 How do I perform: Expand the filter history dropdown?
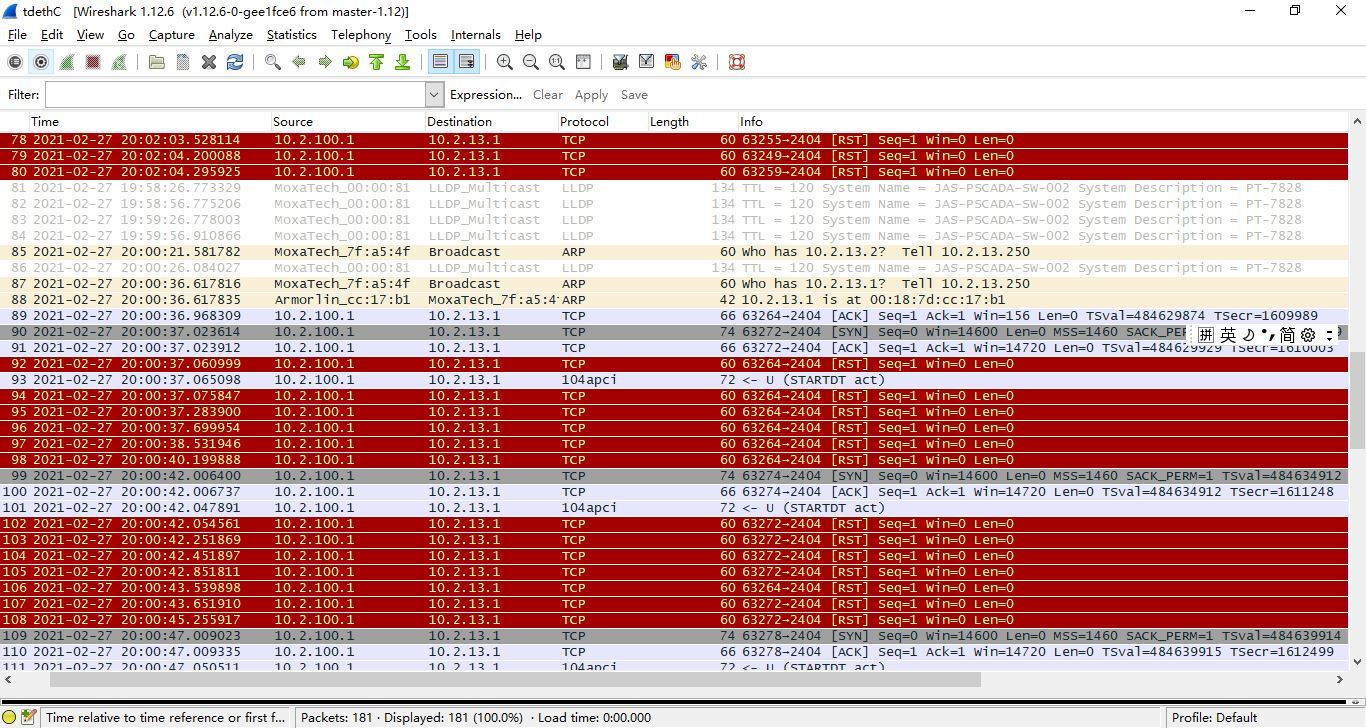coord(434,95)
